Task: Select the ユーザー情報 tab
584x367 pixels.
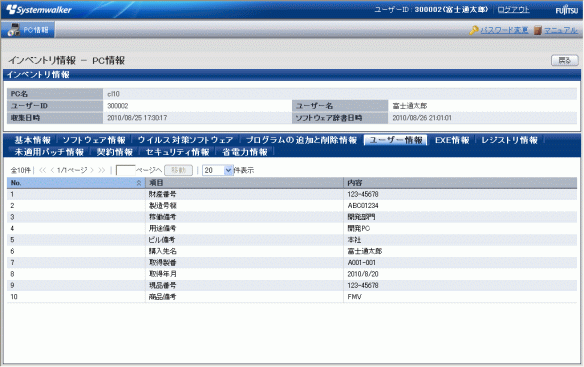Action: pos(396,140)
